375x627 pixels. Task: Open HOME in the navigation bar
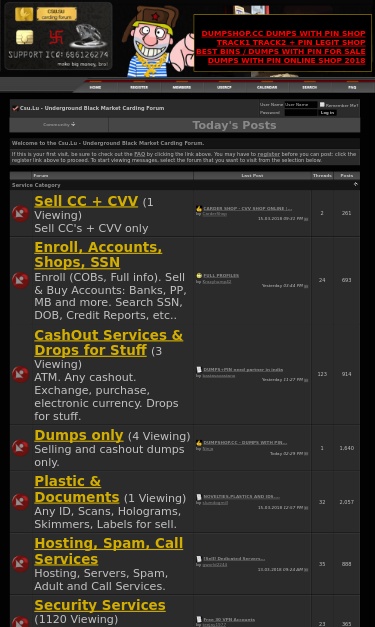pos(95,87)
